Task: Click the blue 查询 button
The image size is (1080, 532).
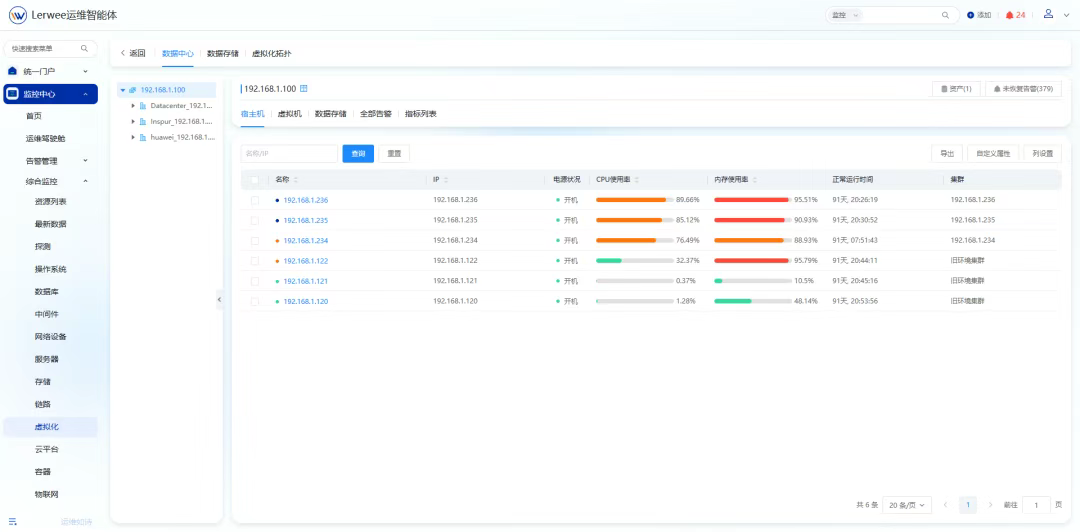Action: (358, 154)
